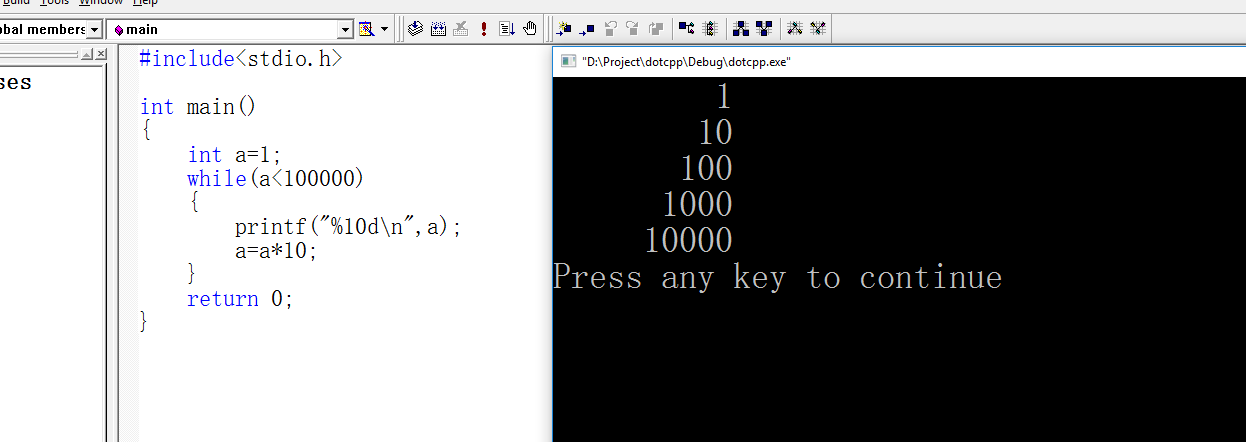1246x442 pixels.
Task: Click the last cross-shaped icon on the toolbar
Action: [x=818, y=29]
